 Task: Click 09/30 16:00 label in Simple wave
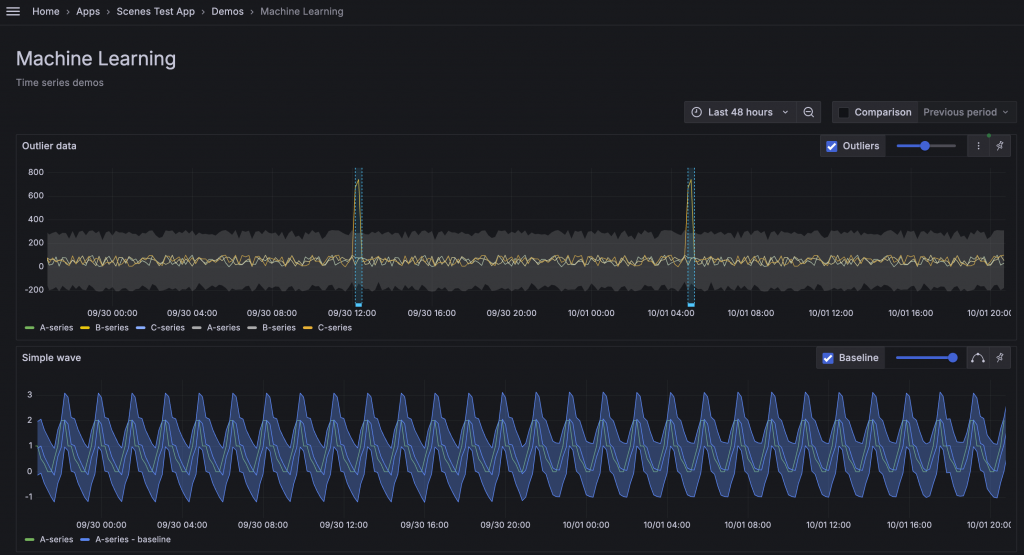click(424, 525)
